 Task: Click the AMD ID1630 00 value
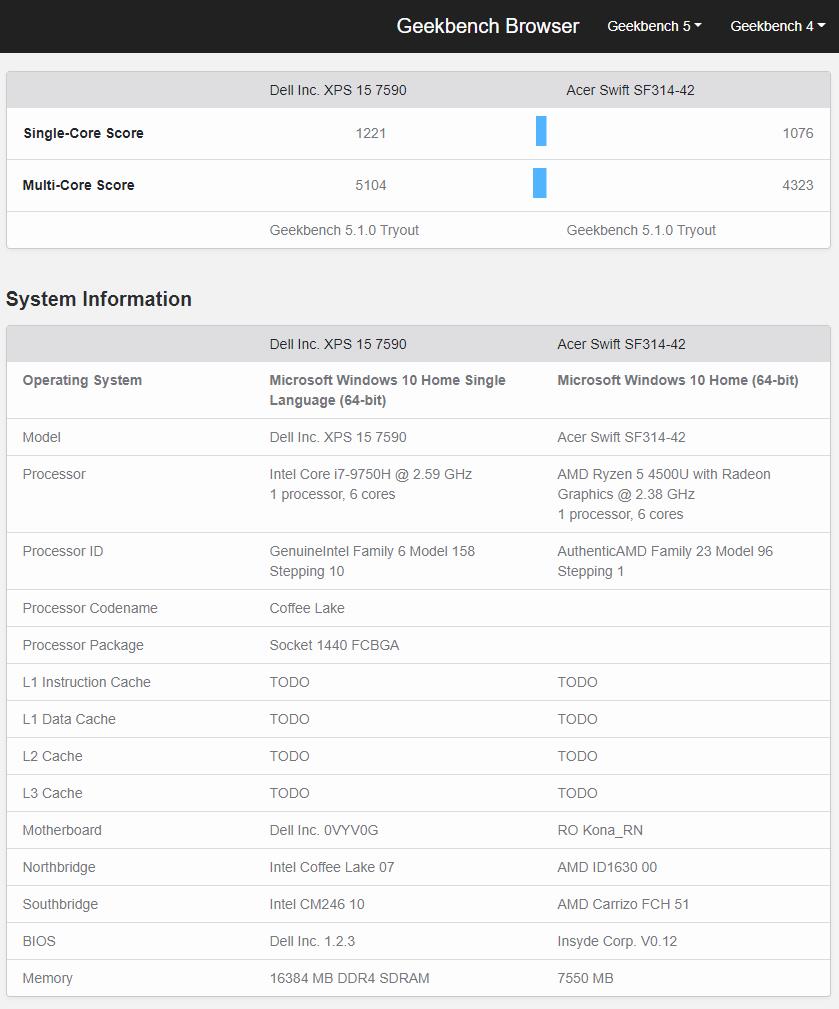click(x=607, y=867)
